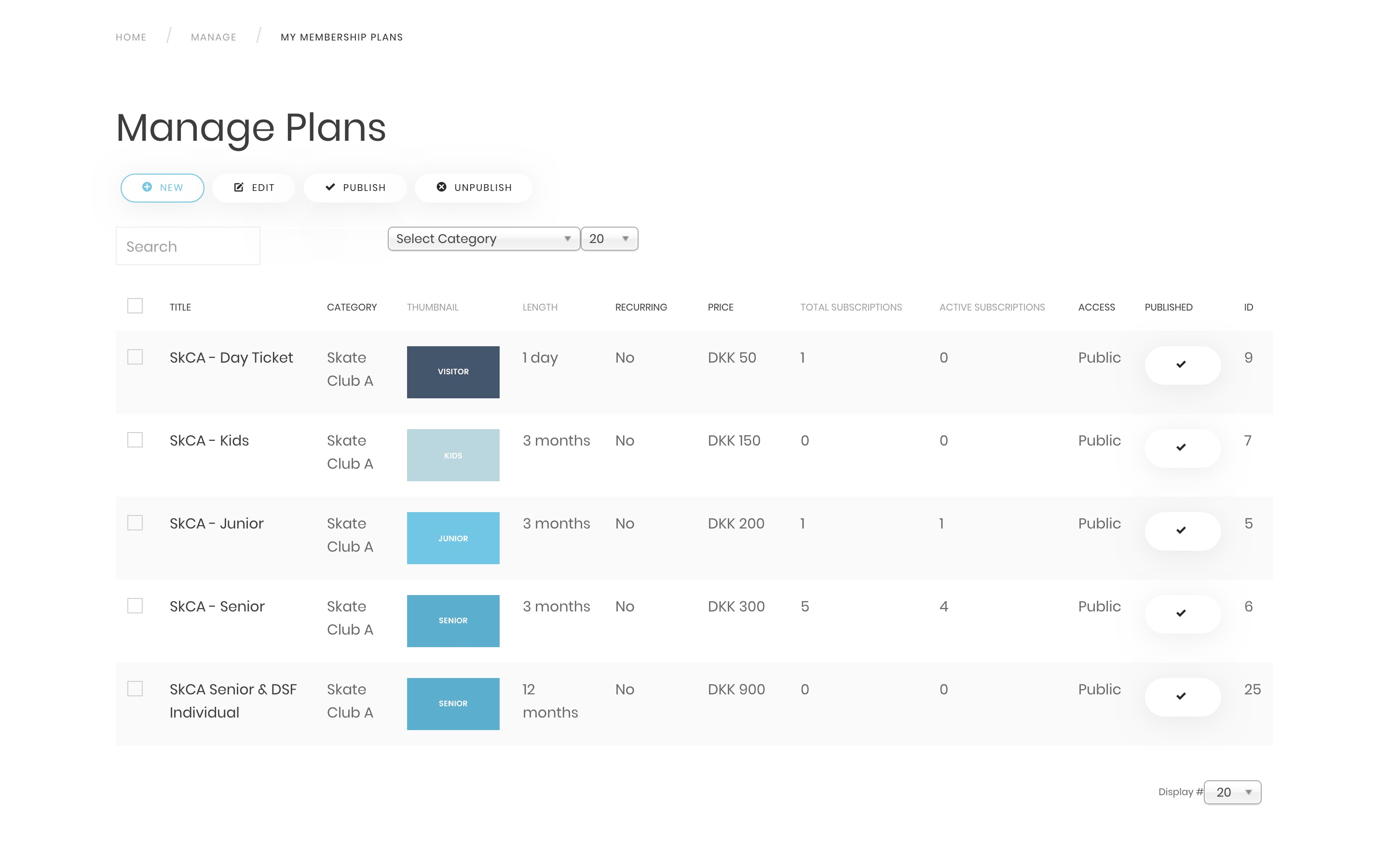
Task: Sort by the Recurring column header
Action: [641, 307]
